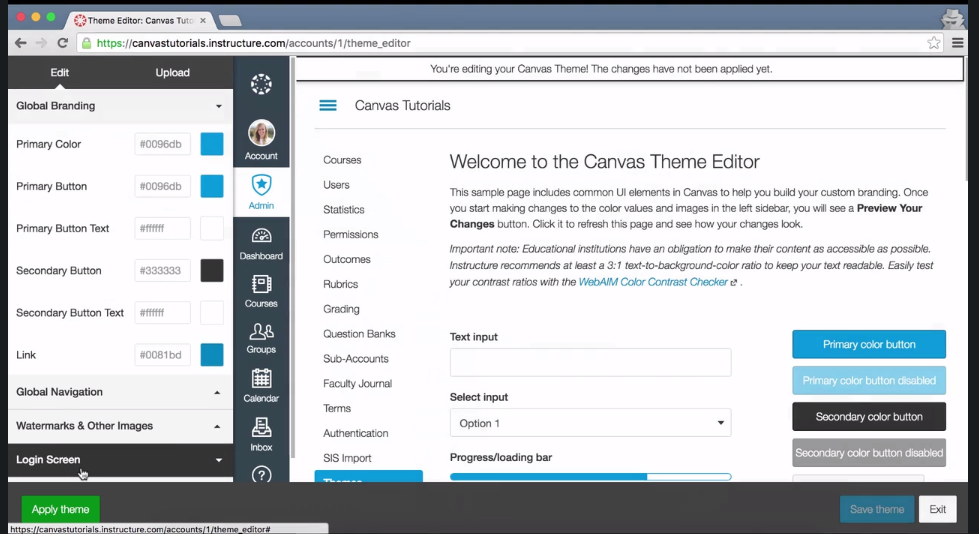Image resolution: width=979 pixels, height=534 pixels.
Task: Switch to the Edit tab
Action: tap(59, 72)
